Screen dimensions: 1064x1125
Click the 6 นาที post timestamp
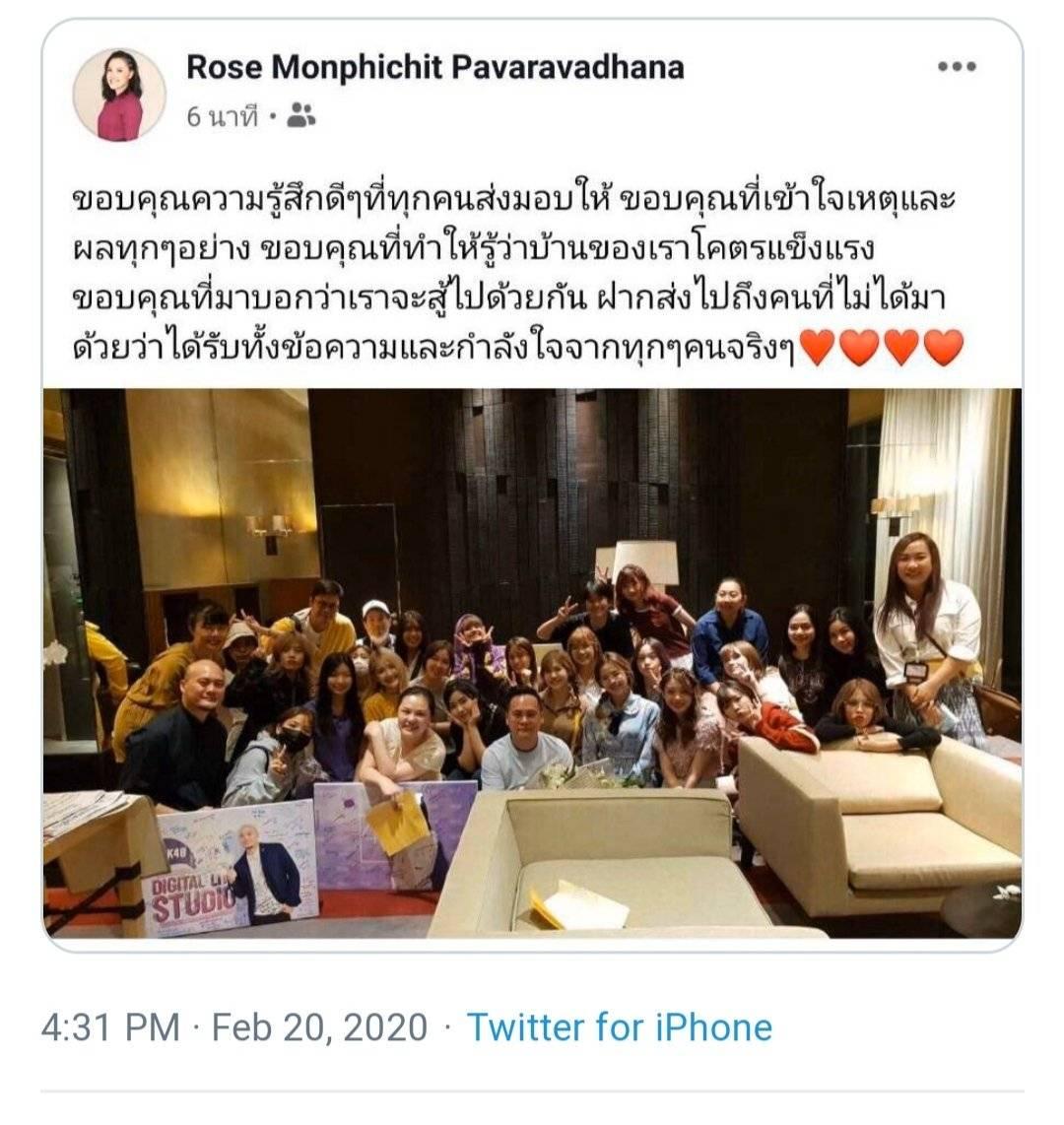tap(222, 115)
